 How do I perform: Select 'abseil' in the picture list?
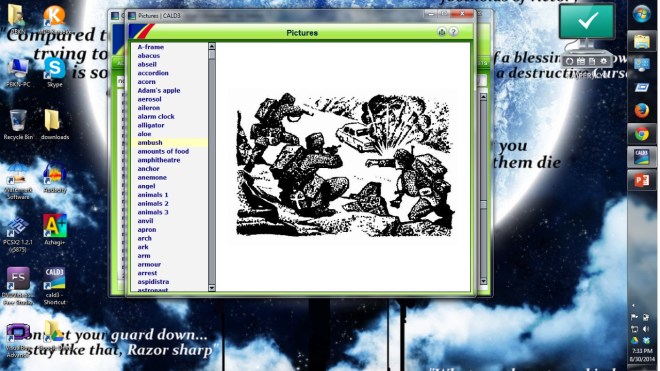147,64
